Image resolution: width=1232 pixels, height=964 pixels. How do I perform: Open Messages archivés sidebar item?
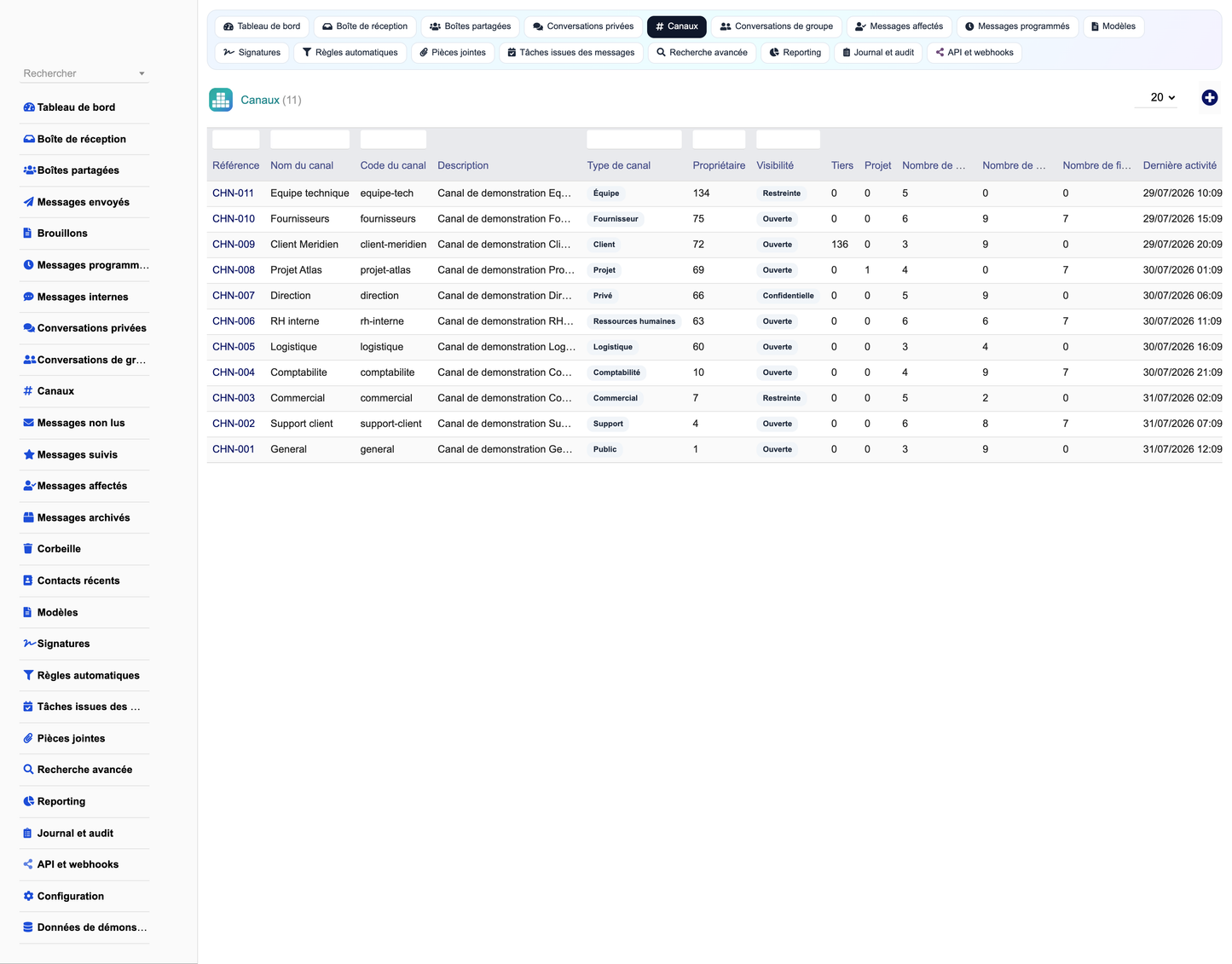click(84, 517)
